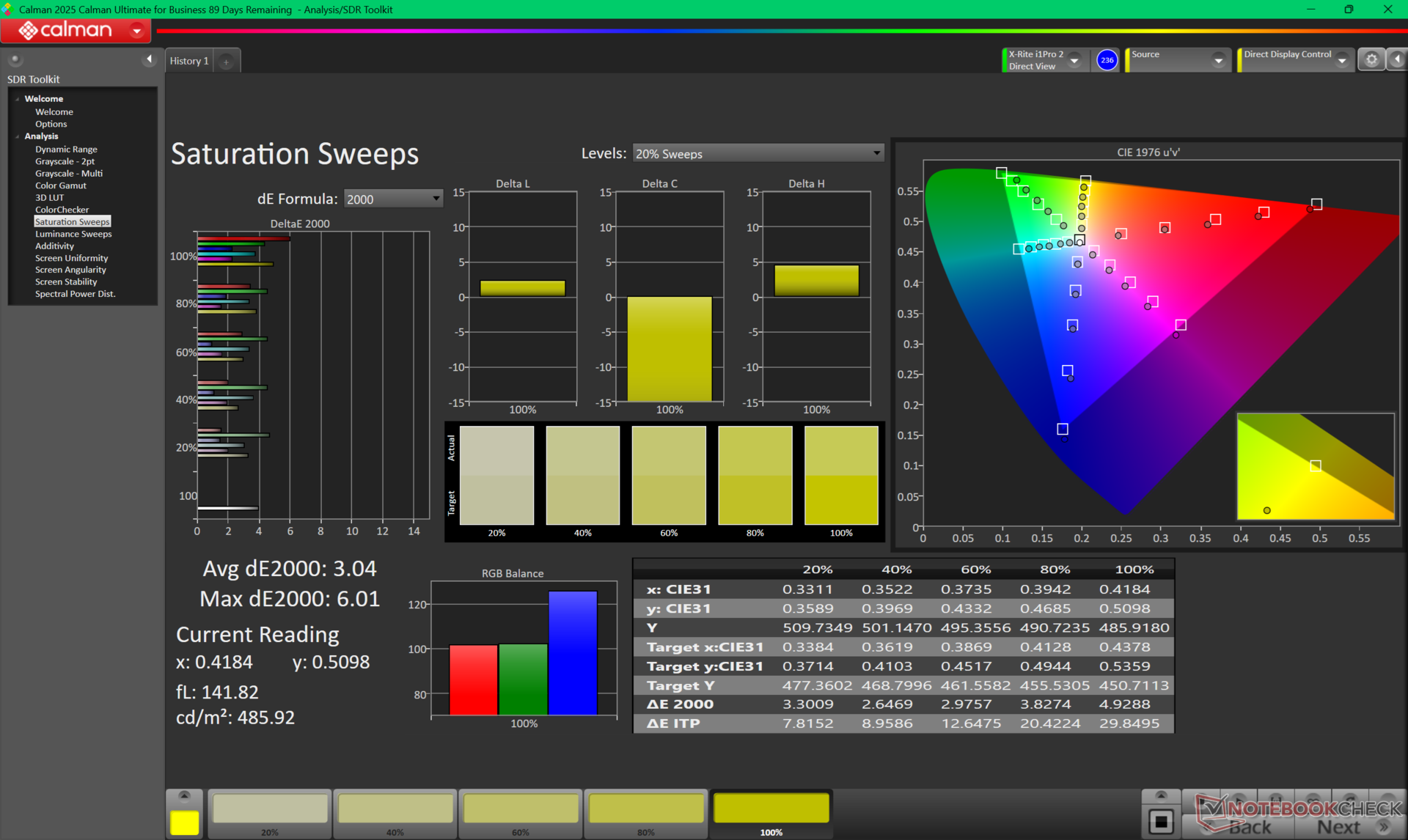Expand the X-Rite i1Pro 2 meter dropdown
Screen dimensions: 1408x840
[x=1074, y=61]
